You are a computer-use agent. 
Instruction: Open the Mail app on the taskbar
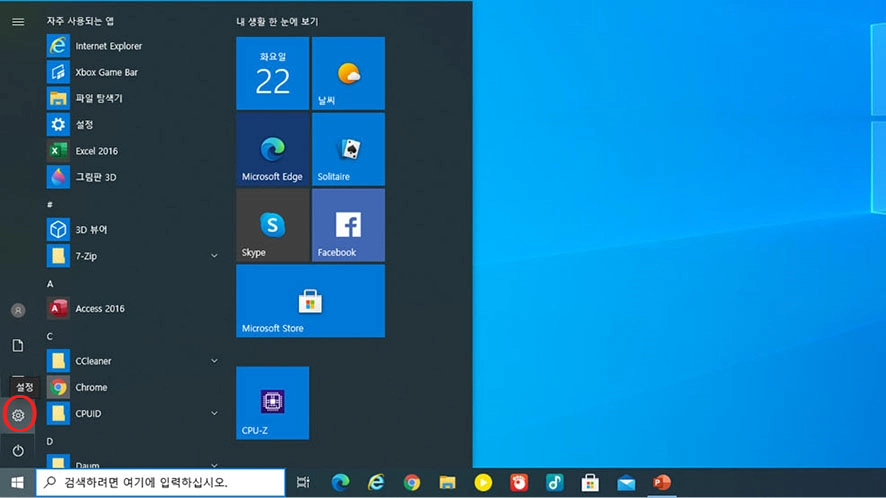[626, 483]
